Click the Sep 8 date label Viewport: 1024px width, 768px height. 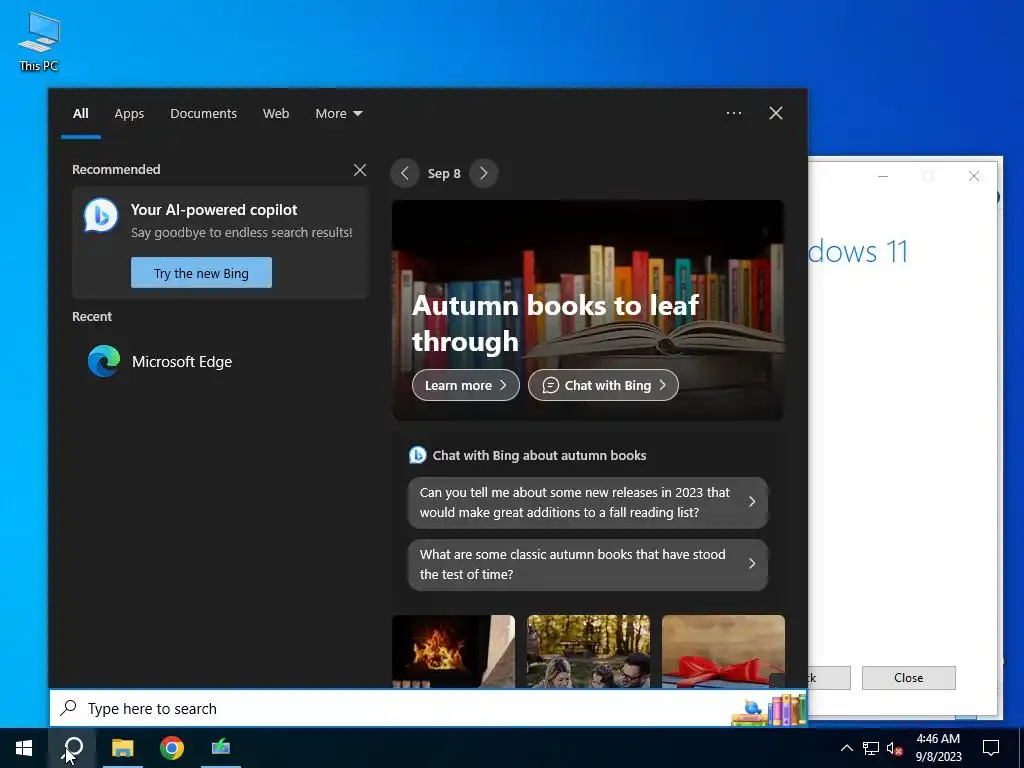[444, 174]
